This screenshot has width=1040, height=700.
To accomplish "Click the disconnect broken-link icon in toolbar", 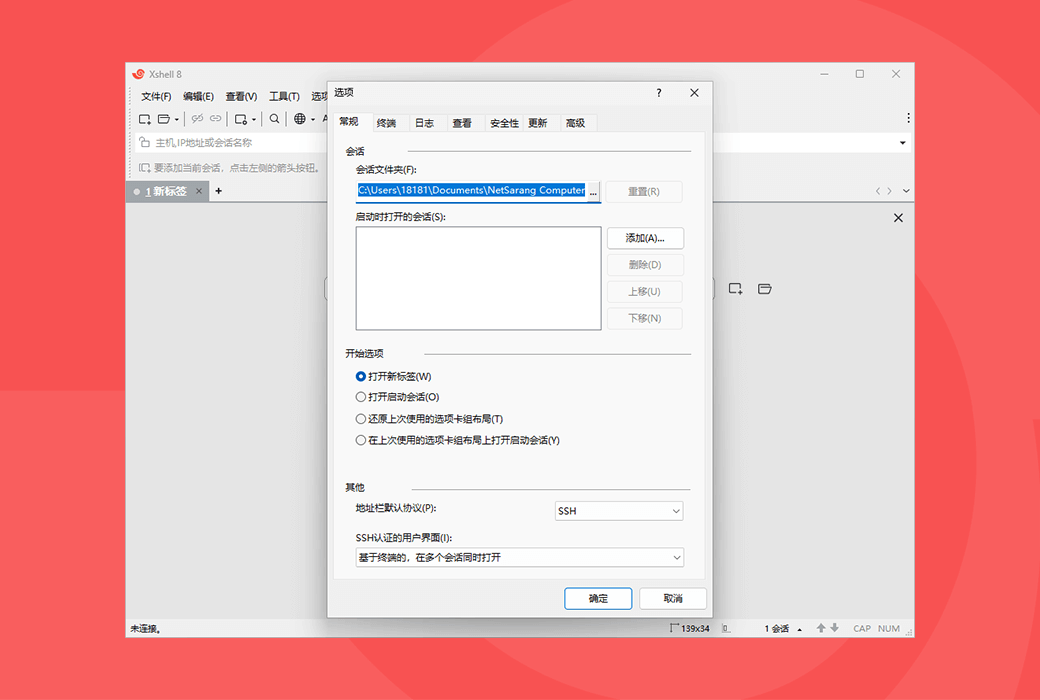I will (197, 119).
